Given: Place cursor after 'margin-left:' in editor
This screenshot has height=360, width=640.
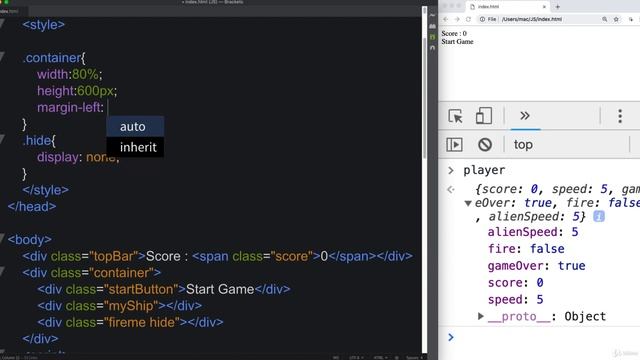Looking at the screenshot, I should (108, 108).
